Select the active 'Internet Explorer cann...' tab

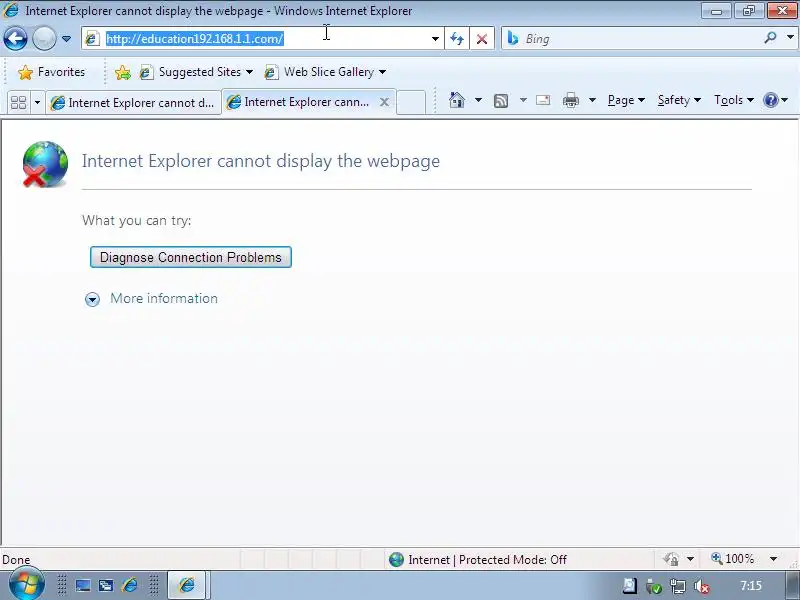(301, 102)
